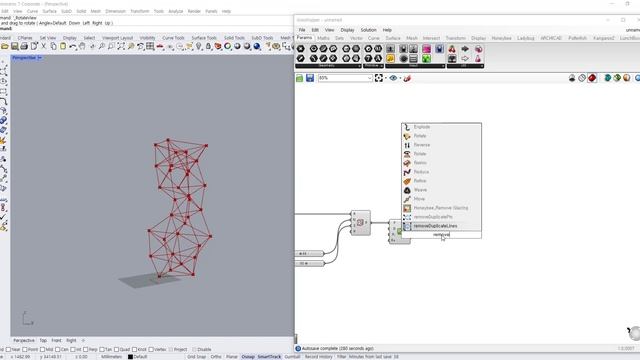Click sketch marker icon on Grasshopper toolbar
640x360 pixels.
pos(407,78)
